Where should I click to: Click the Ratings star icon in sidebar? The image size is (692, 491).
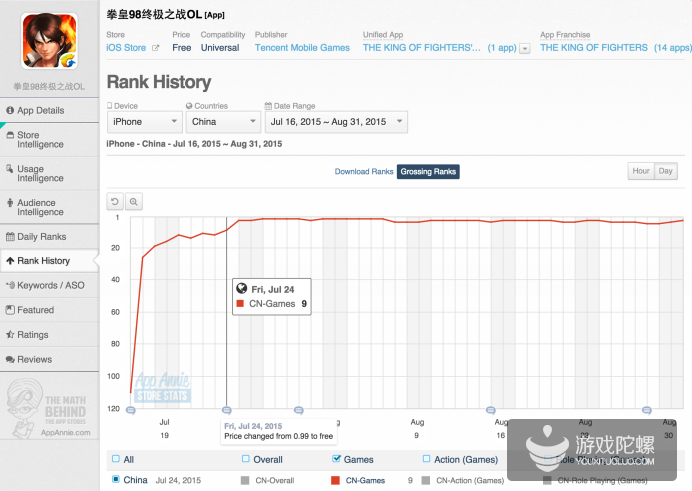pyautogui.click(x=10, y=335)
